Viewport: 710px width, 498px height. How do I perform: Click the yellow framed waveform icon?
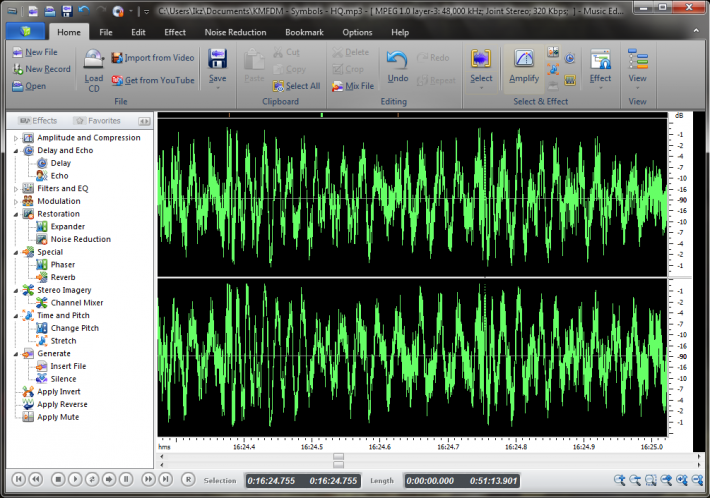(x=570, y=81)
